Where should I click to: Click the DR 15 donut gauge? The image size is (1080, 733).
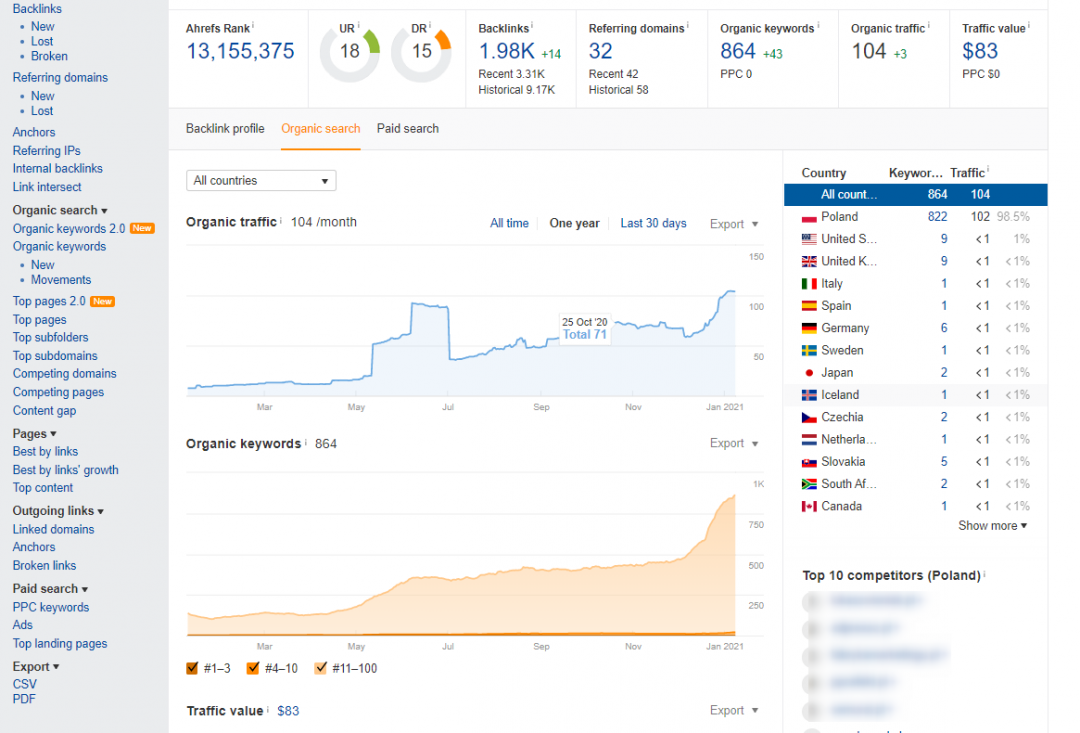click(x=421, y=51)
